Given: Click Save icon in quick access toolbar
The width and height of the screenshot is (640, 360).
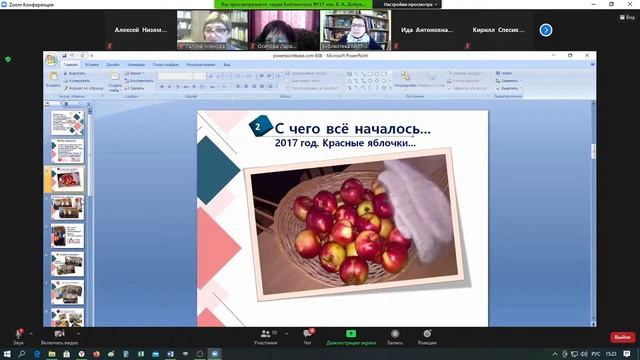Looking at the screenshot, I should [64, 56].
